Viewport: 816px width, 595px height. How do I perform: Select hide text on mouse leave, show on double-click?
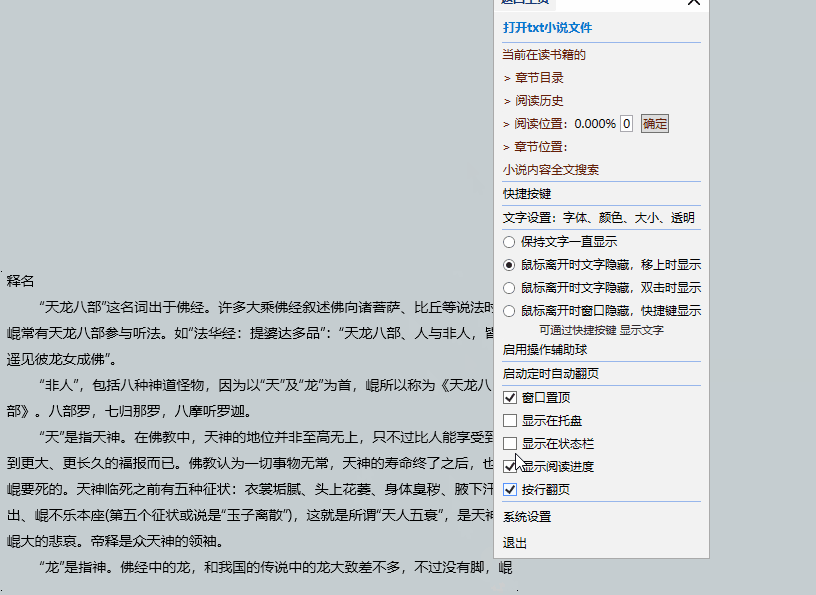coord(508,287)
